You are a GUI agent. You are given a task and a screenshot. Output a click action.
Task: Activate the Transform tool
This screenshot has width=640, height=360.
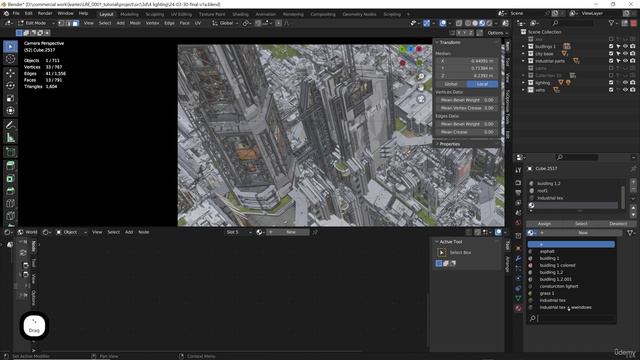tap(10, 111)
